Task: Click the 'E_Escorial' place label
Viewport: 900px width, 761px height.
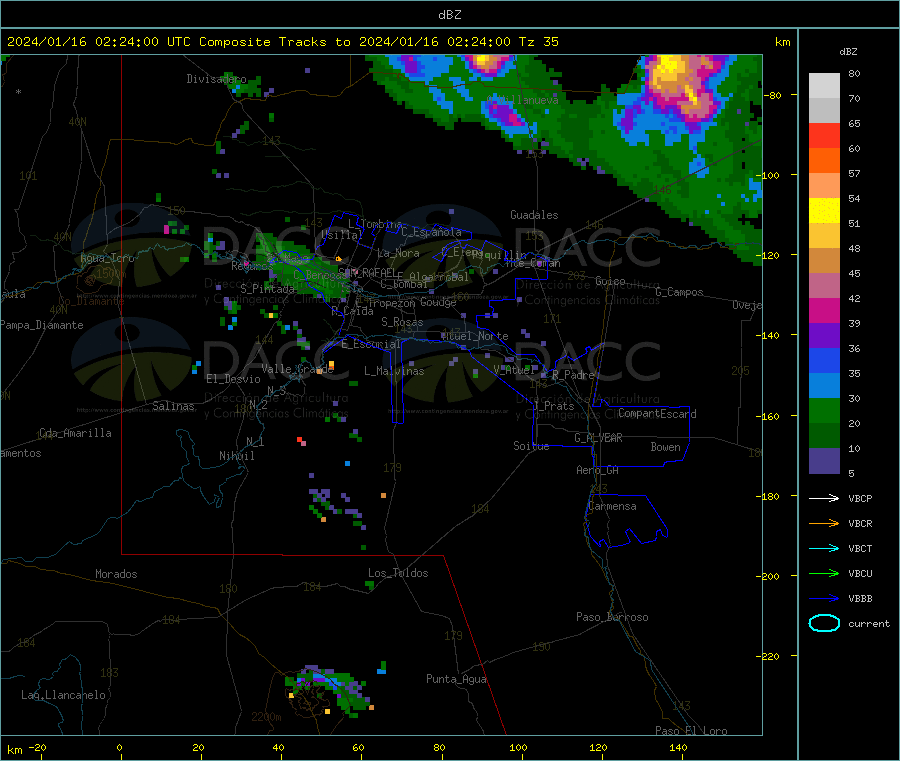Action: tap(370, 344)
